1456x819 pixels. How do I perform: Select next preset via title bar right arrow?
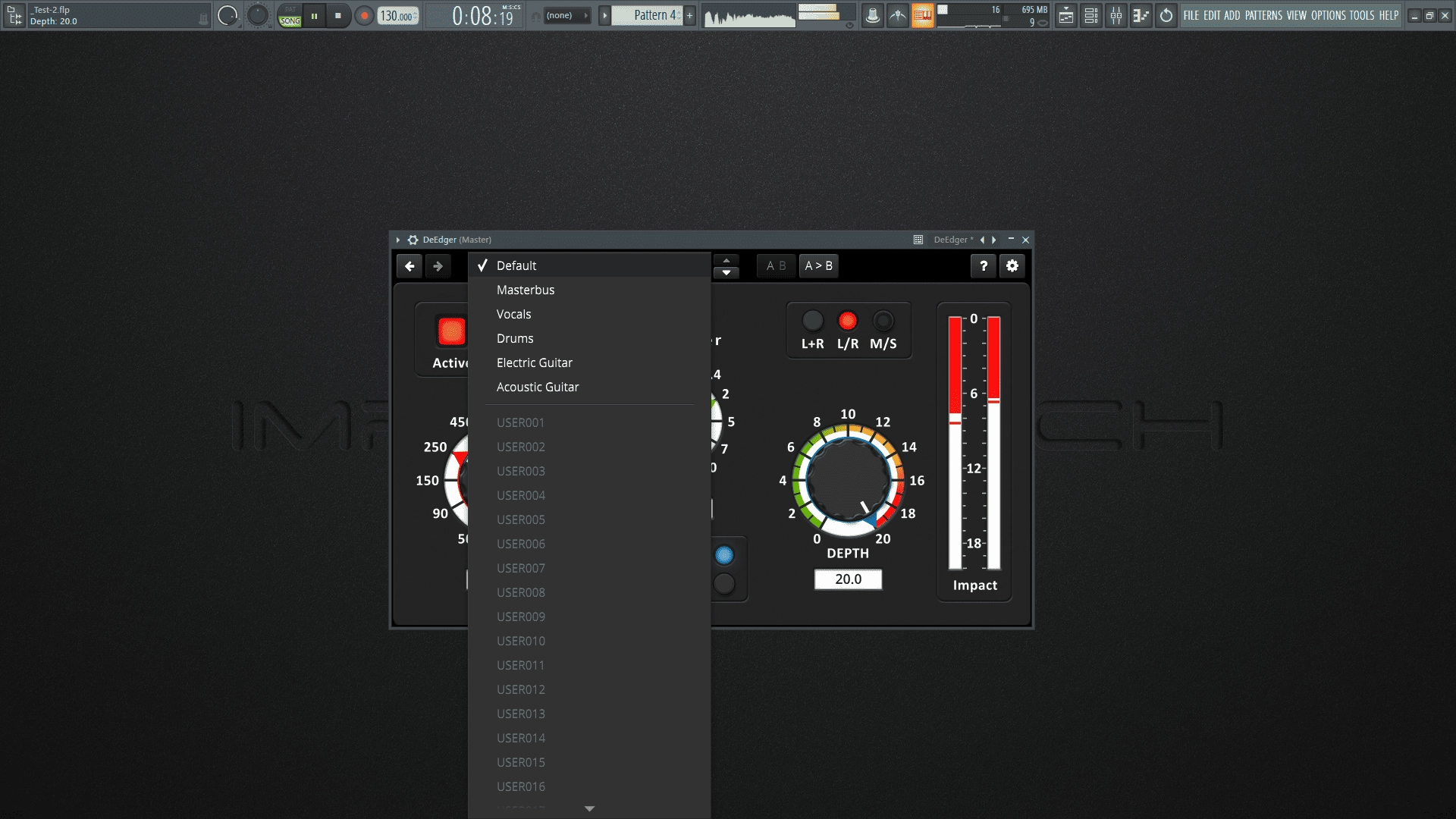994,240
